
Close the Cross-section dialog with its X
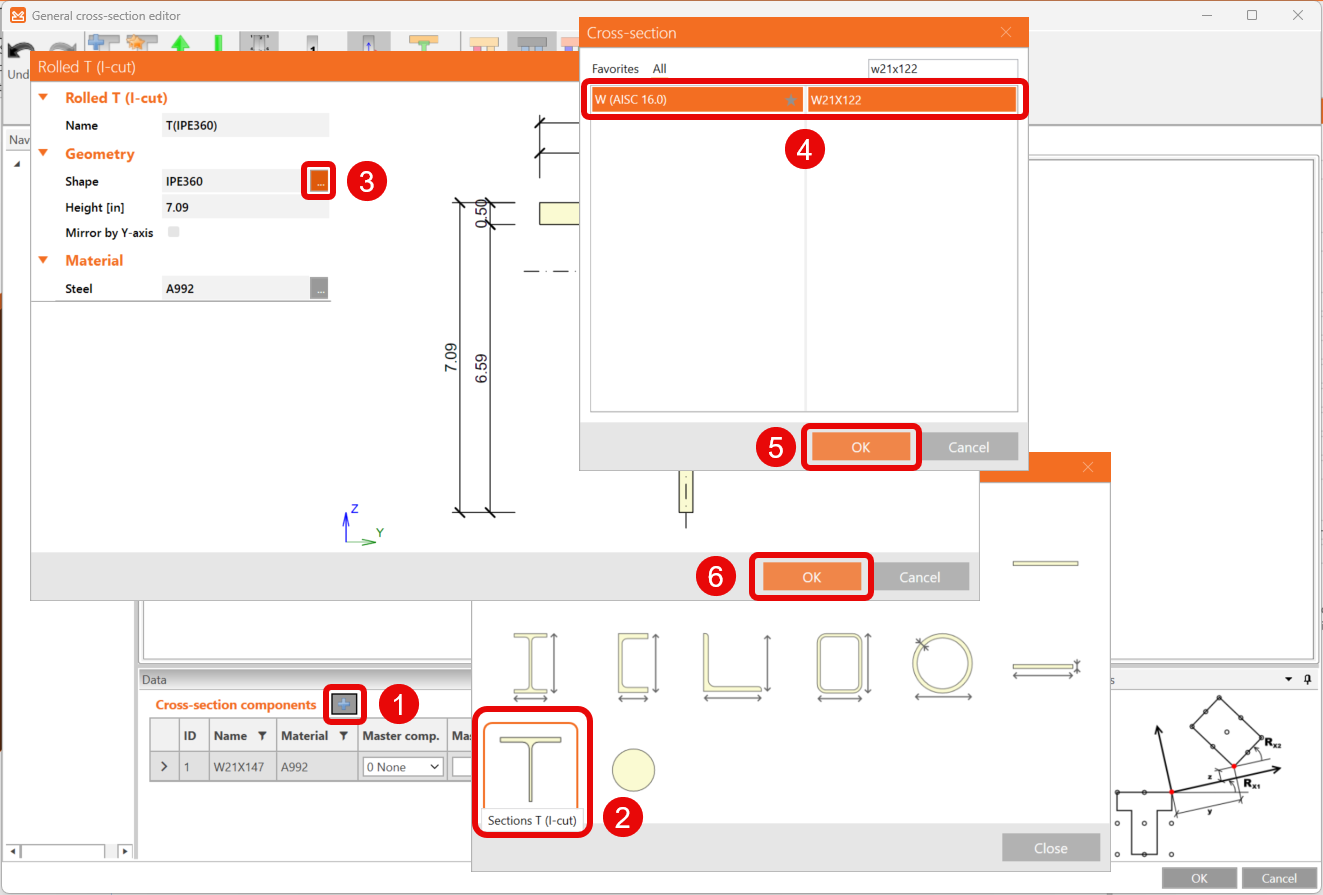[1006, 32]
